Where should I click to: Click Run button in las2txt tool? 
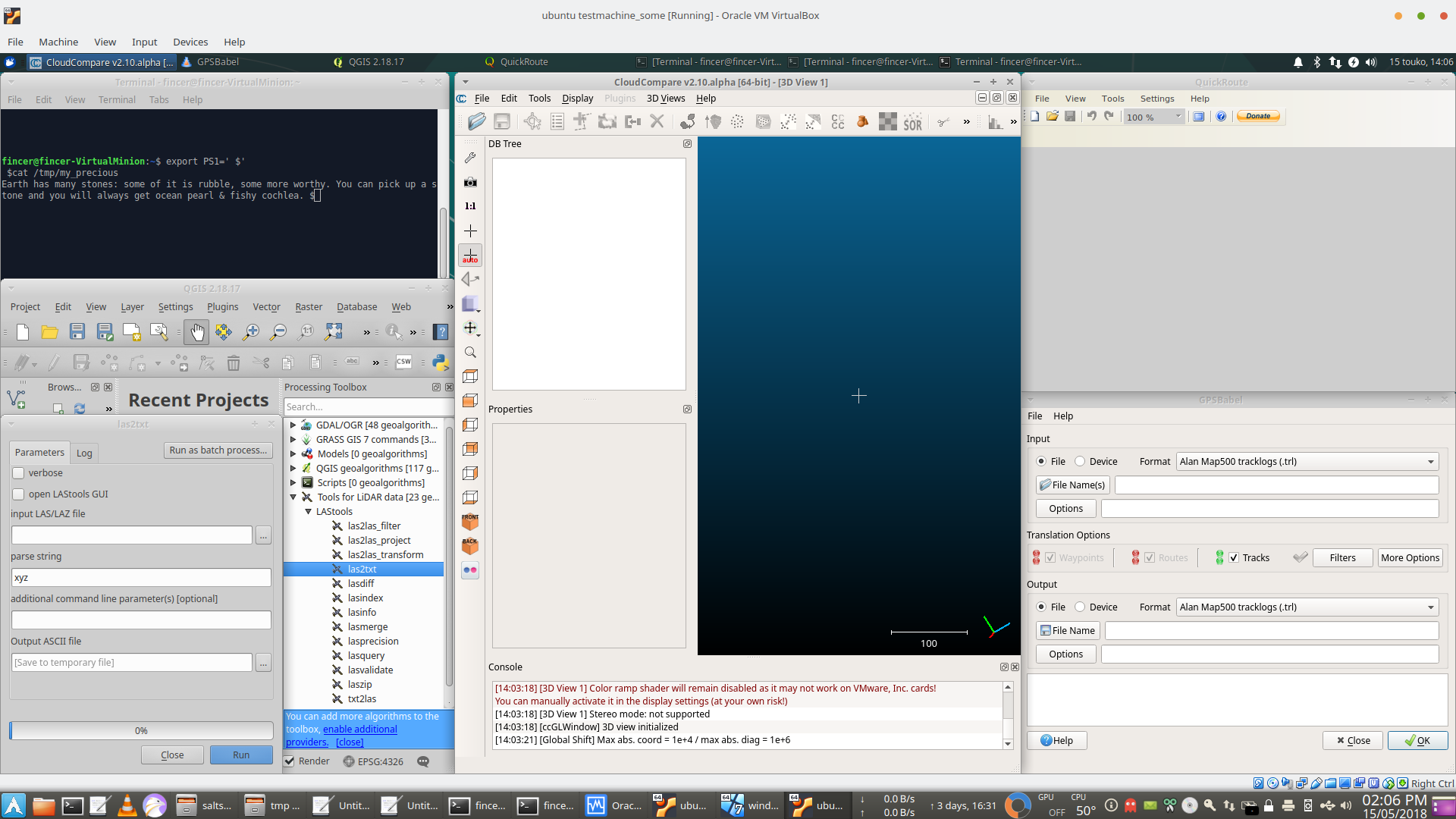tap(241, 754)
